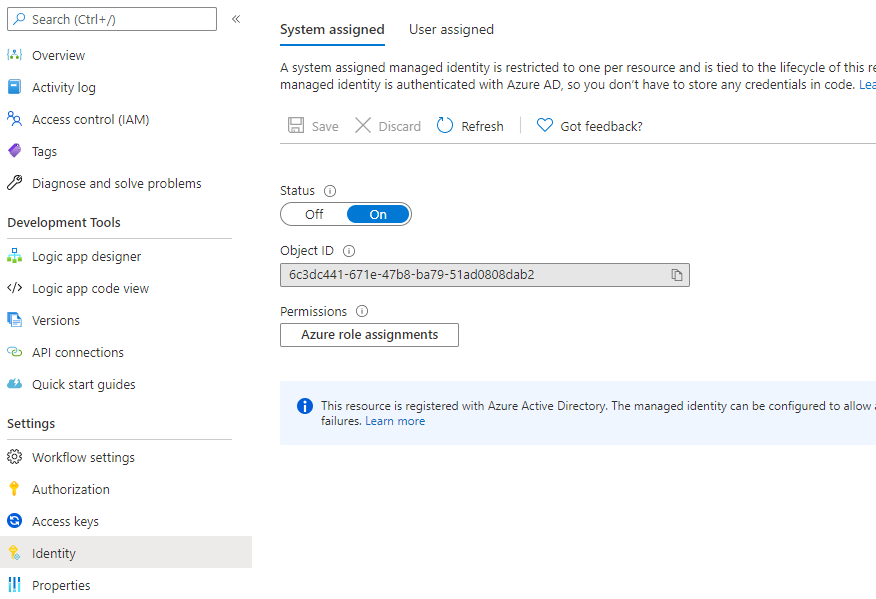Turn system assigned identity Off
Image resolution: width=876 pixels, height=599 pixels.
[x=314, y=215]
